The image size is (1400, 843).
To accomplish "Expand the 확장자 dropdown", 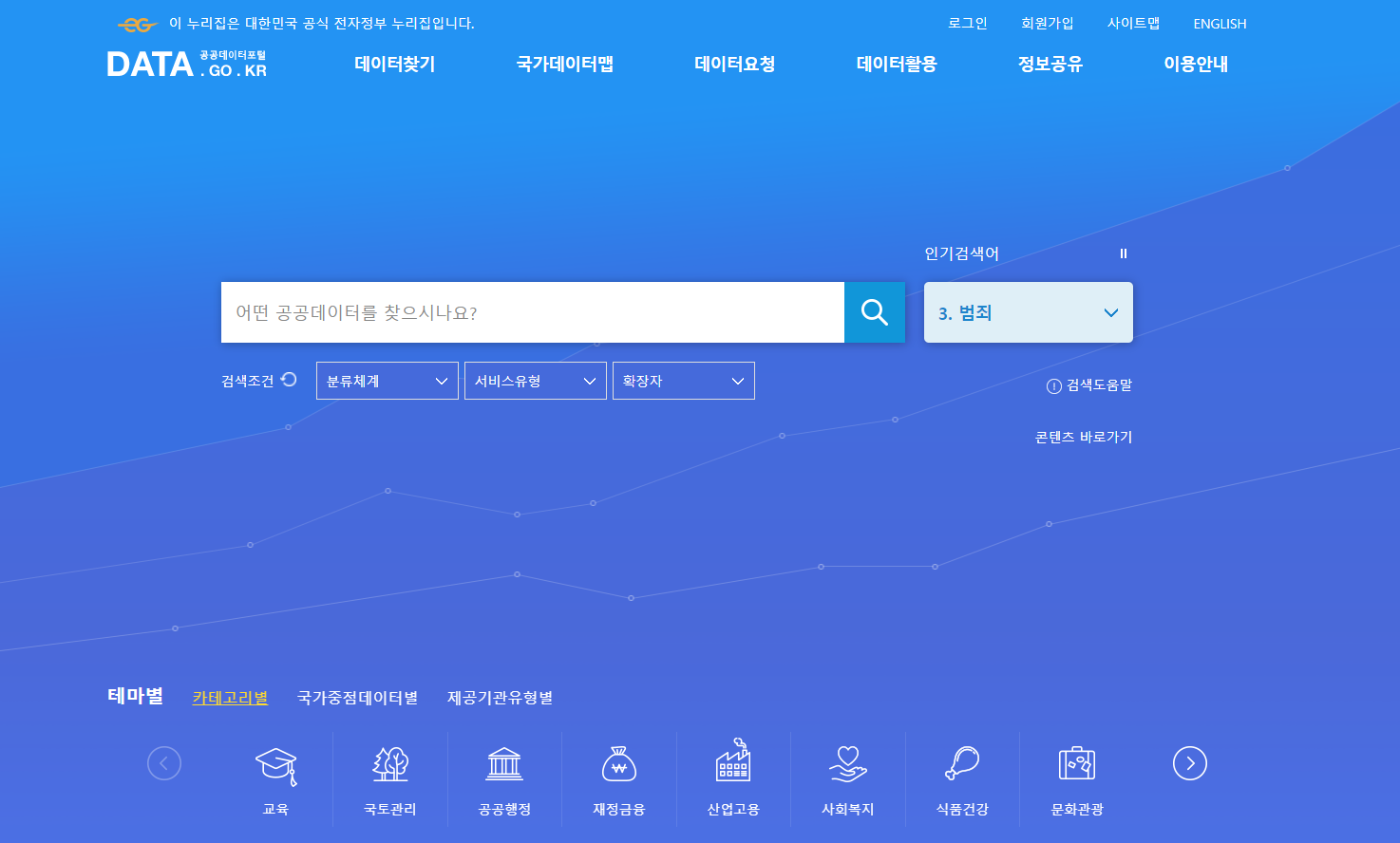I will point(684,381).
